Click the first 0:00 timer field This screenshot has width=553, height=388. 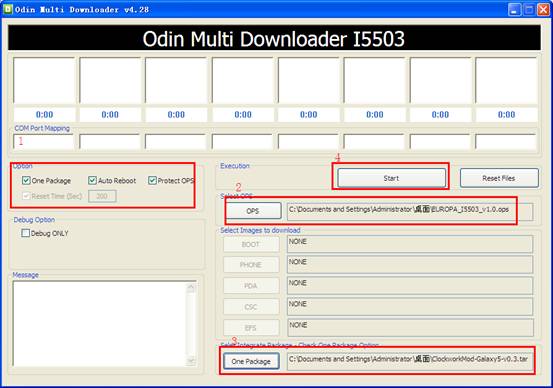(x=44, y=115)
